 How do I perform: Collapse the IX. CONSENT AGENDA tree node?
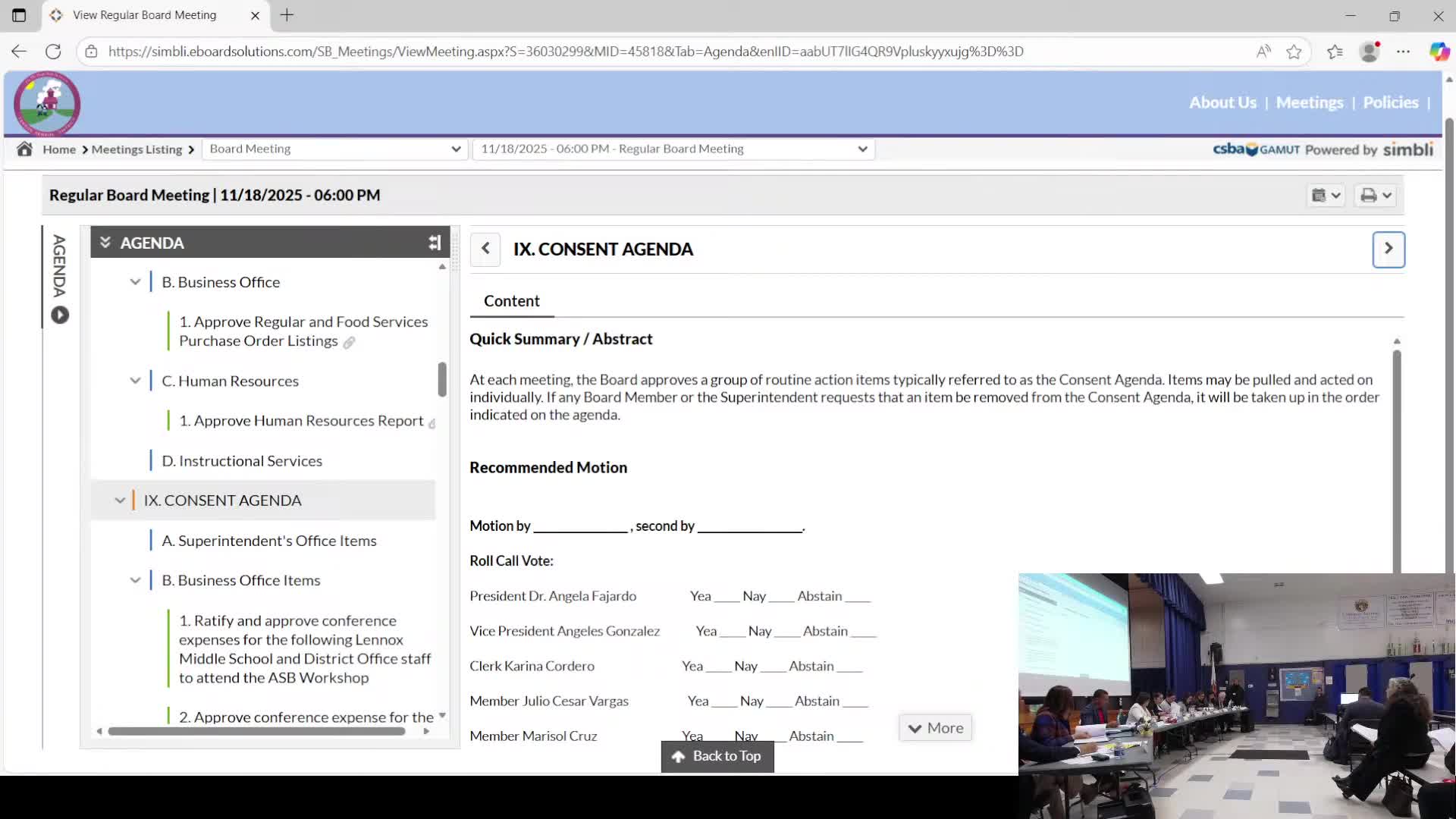point(120,500)
